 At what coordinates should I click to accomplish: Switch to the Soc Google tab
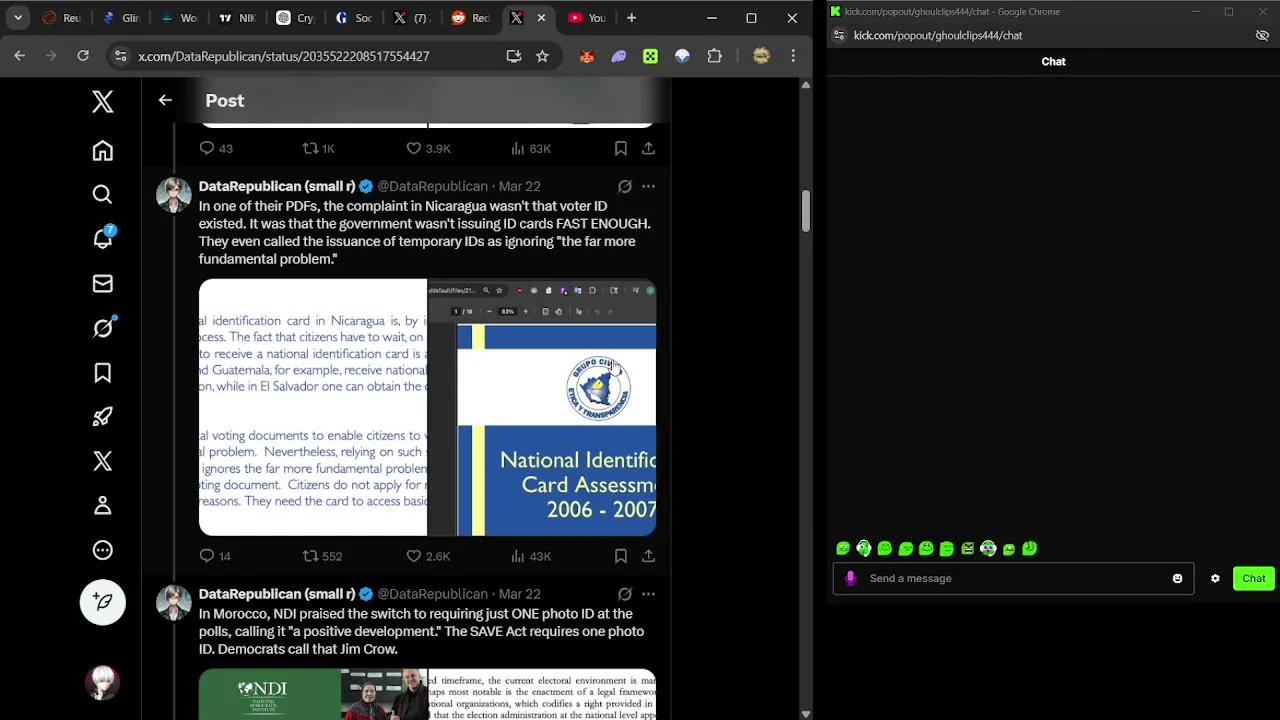point(354,18)
